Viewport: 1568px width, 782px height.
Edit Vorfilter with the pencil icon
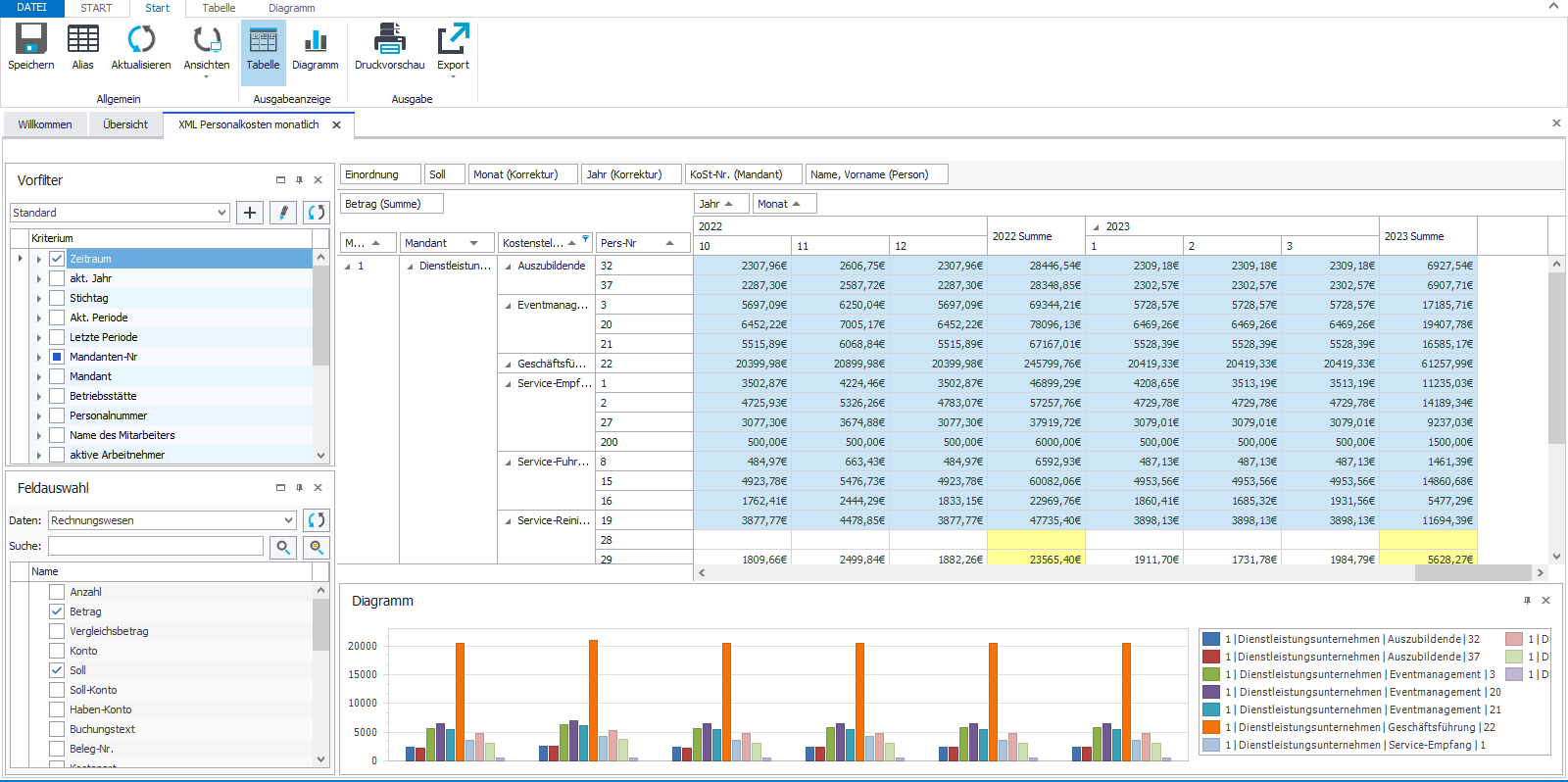282,213
